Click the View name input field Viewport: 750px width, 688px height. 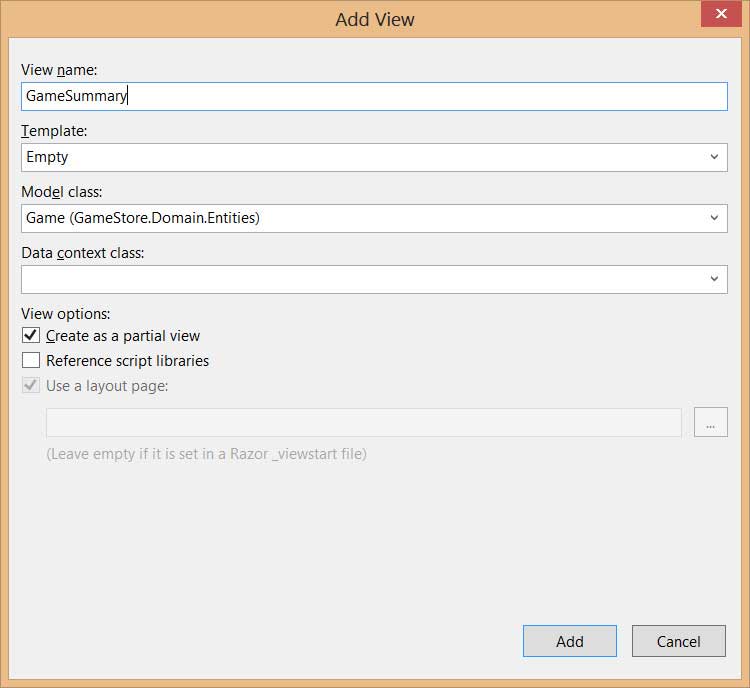(x=374, y=96)
